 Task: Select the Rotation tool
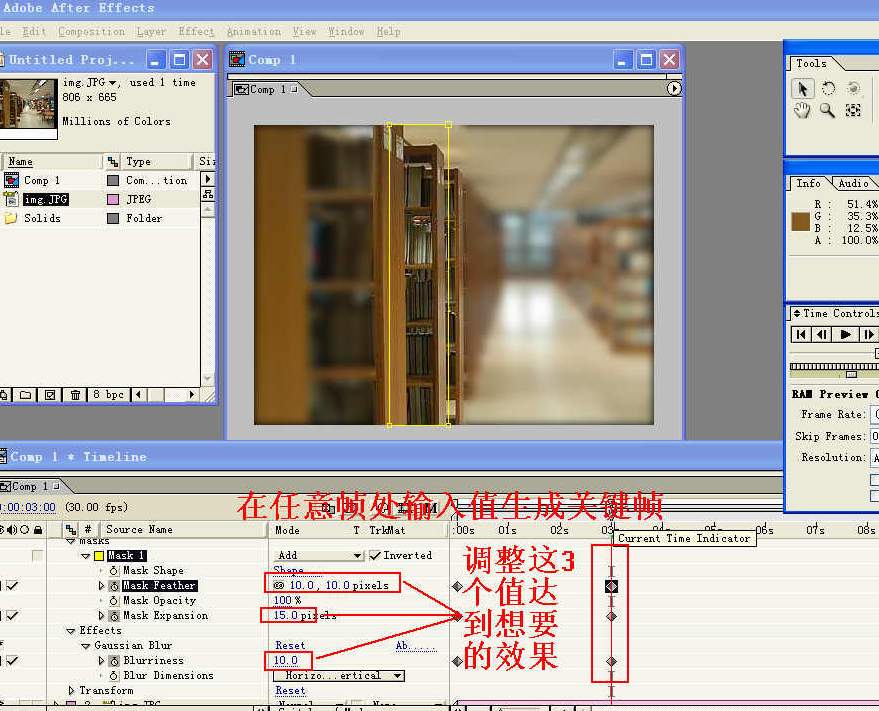coord(828,89)
